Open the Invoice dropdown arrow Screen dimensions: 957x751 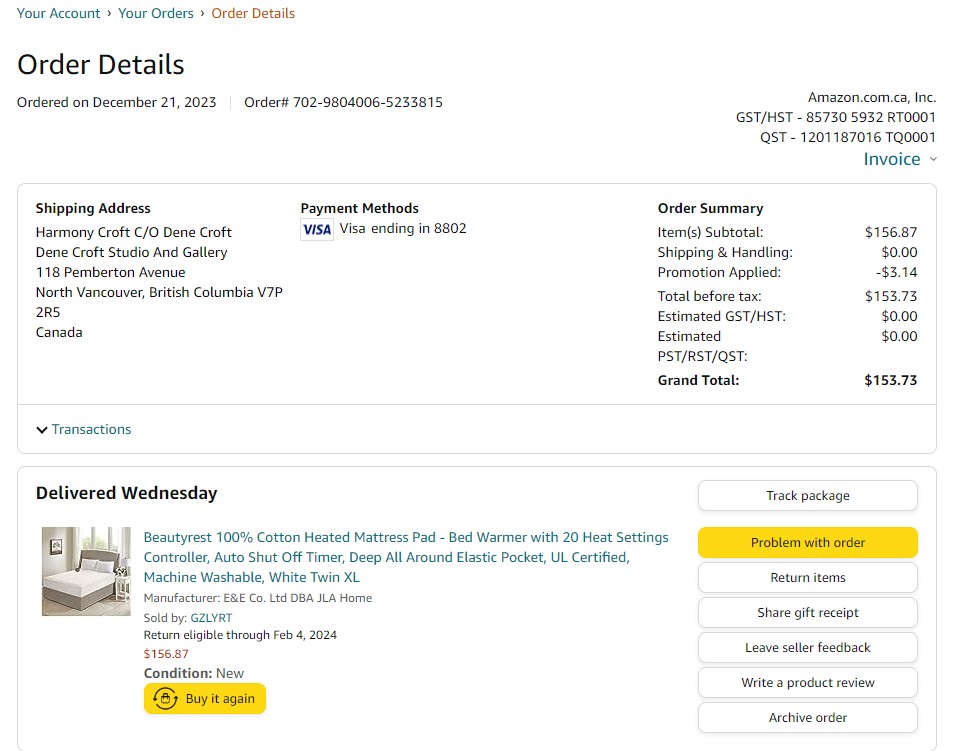(933, 159)
